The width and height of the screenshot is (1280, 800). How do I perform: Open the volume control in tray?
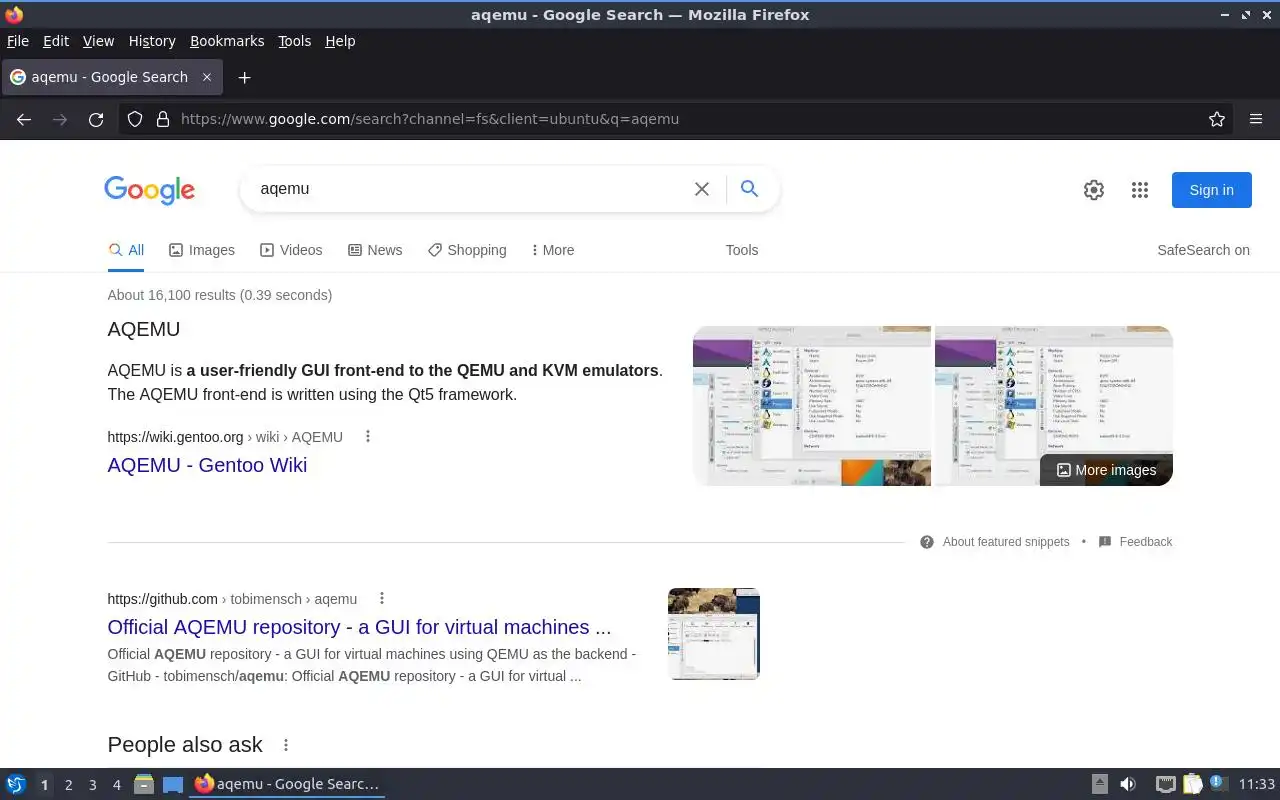1128,784
